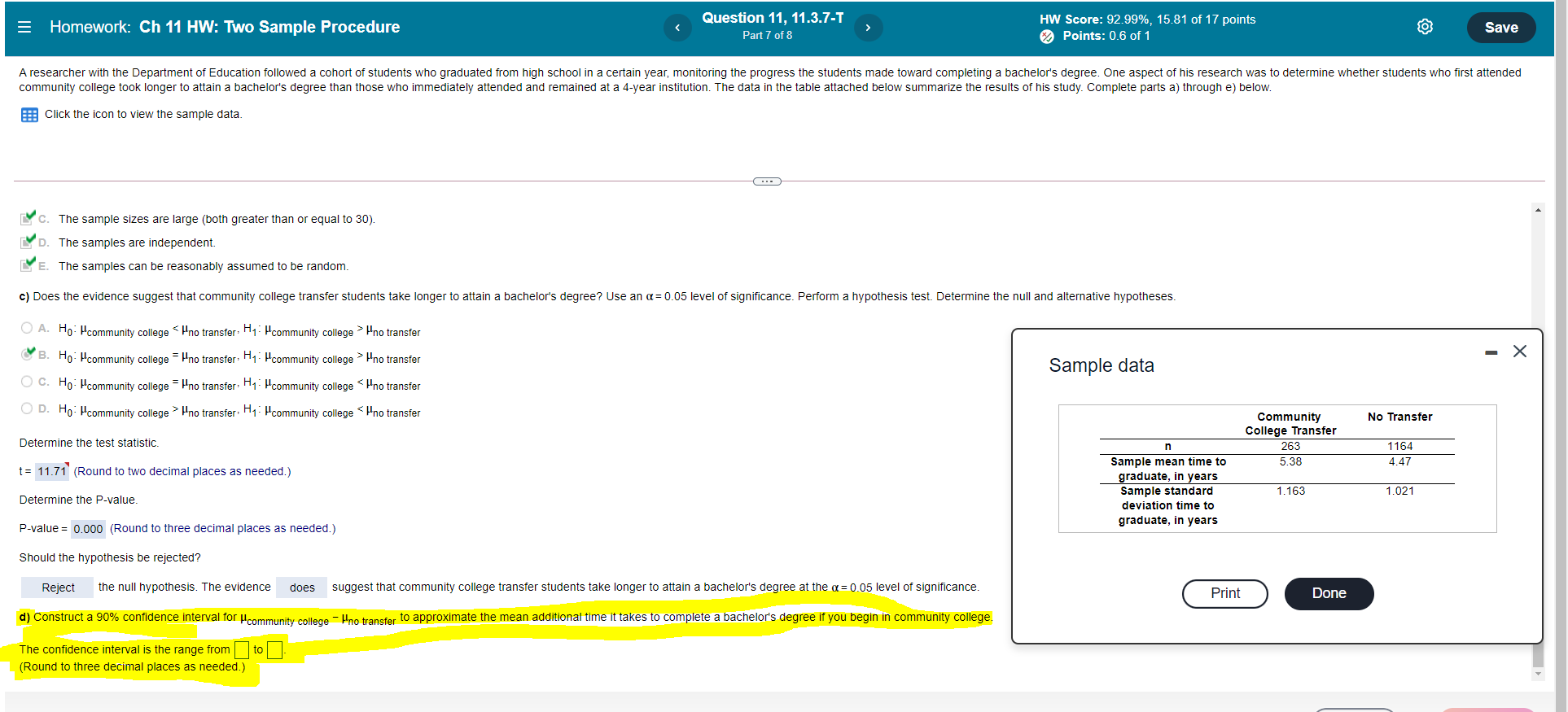The width and height of the screenshot is (1568, 712).
Task: Click the scroll up arrow of answer pane
Action: coord(1538,210)
